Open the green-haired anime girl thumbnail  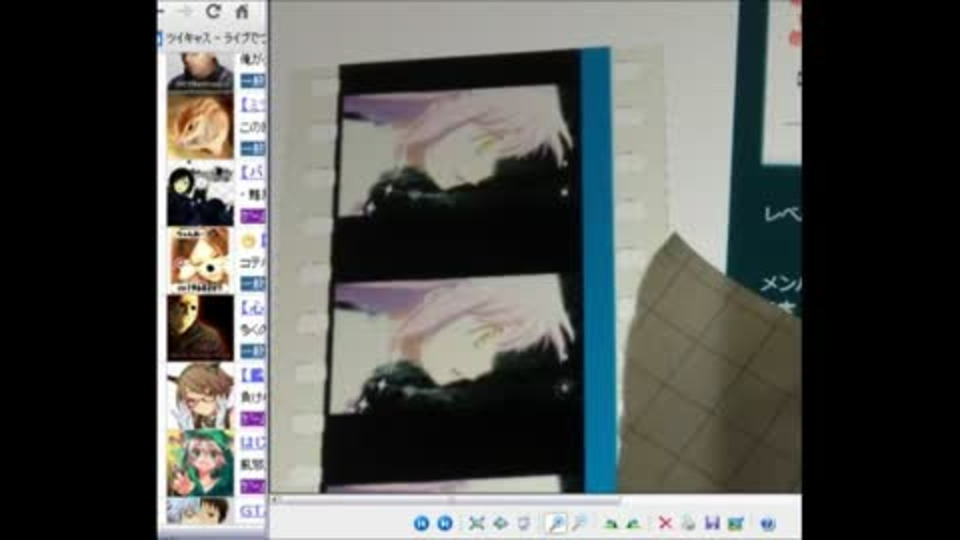coord(200,462)
